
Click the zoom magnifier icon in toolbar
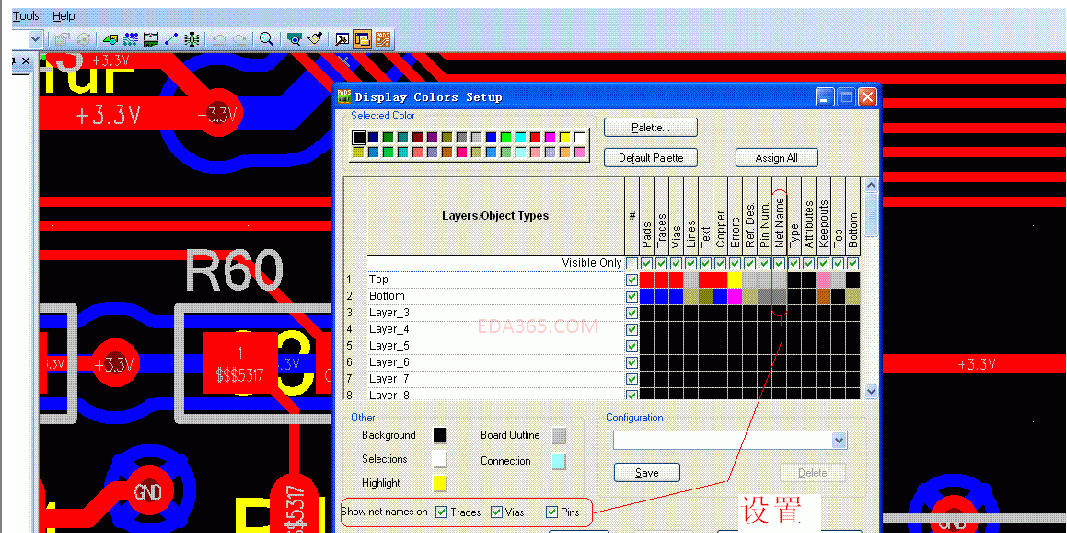[267, 39]
